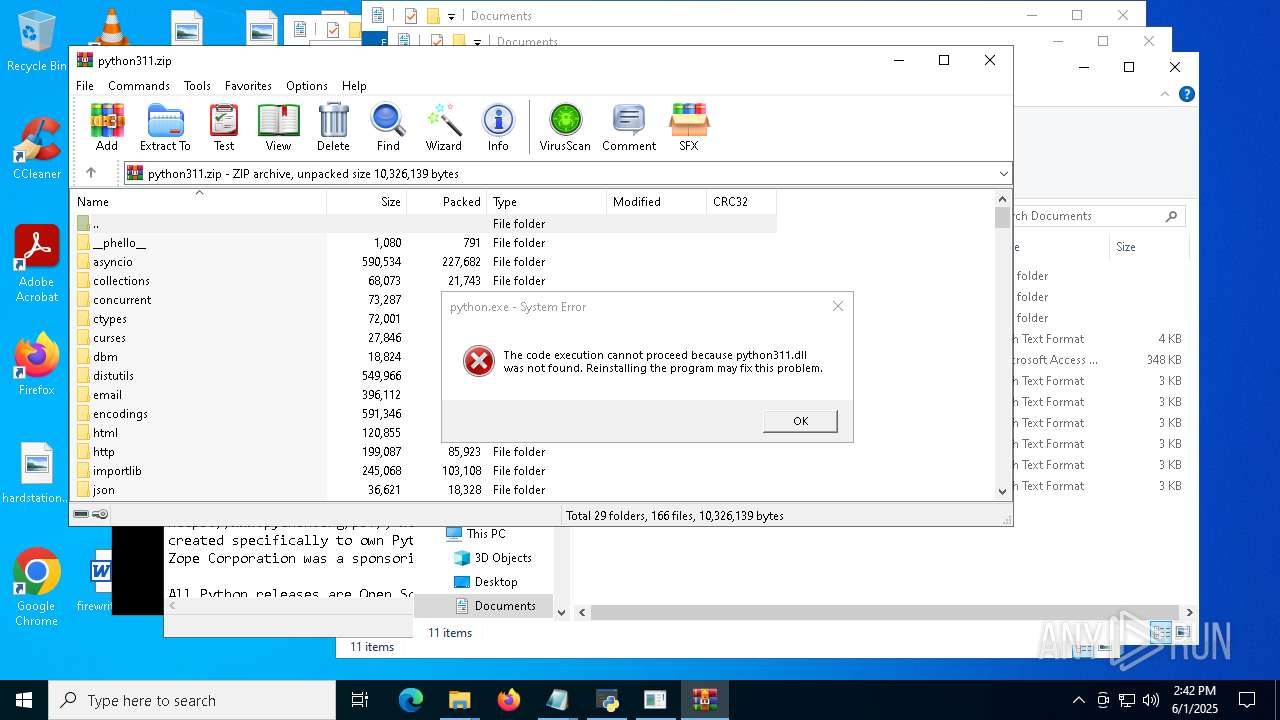Click the Add toolbar icon in WinRAR
The image size is (1280, 720).
pos(107,127)
